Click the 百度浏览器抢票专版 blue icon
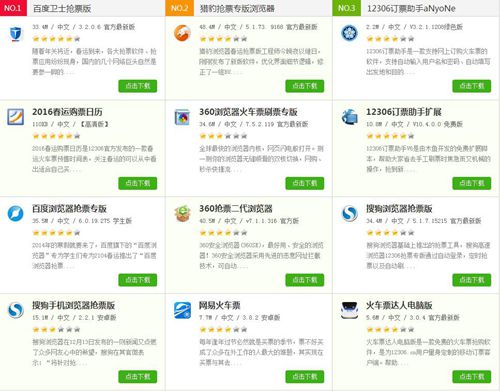 pyautogui.click(x=16, y=214)
